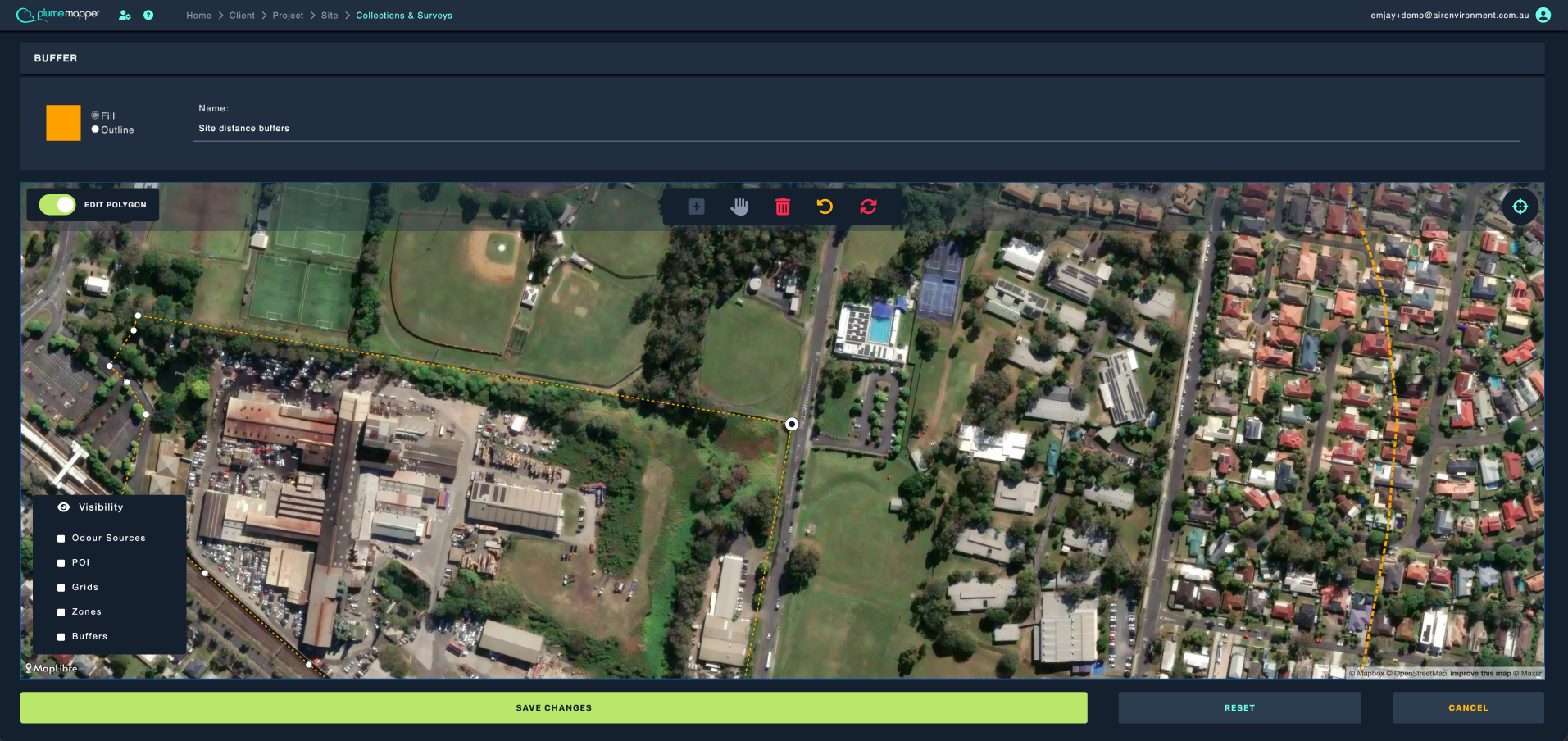This screenshot has height=741, width=1568.
Task: Click the Plume Mapper logo
Action: pos(58,15)
